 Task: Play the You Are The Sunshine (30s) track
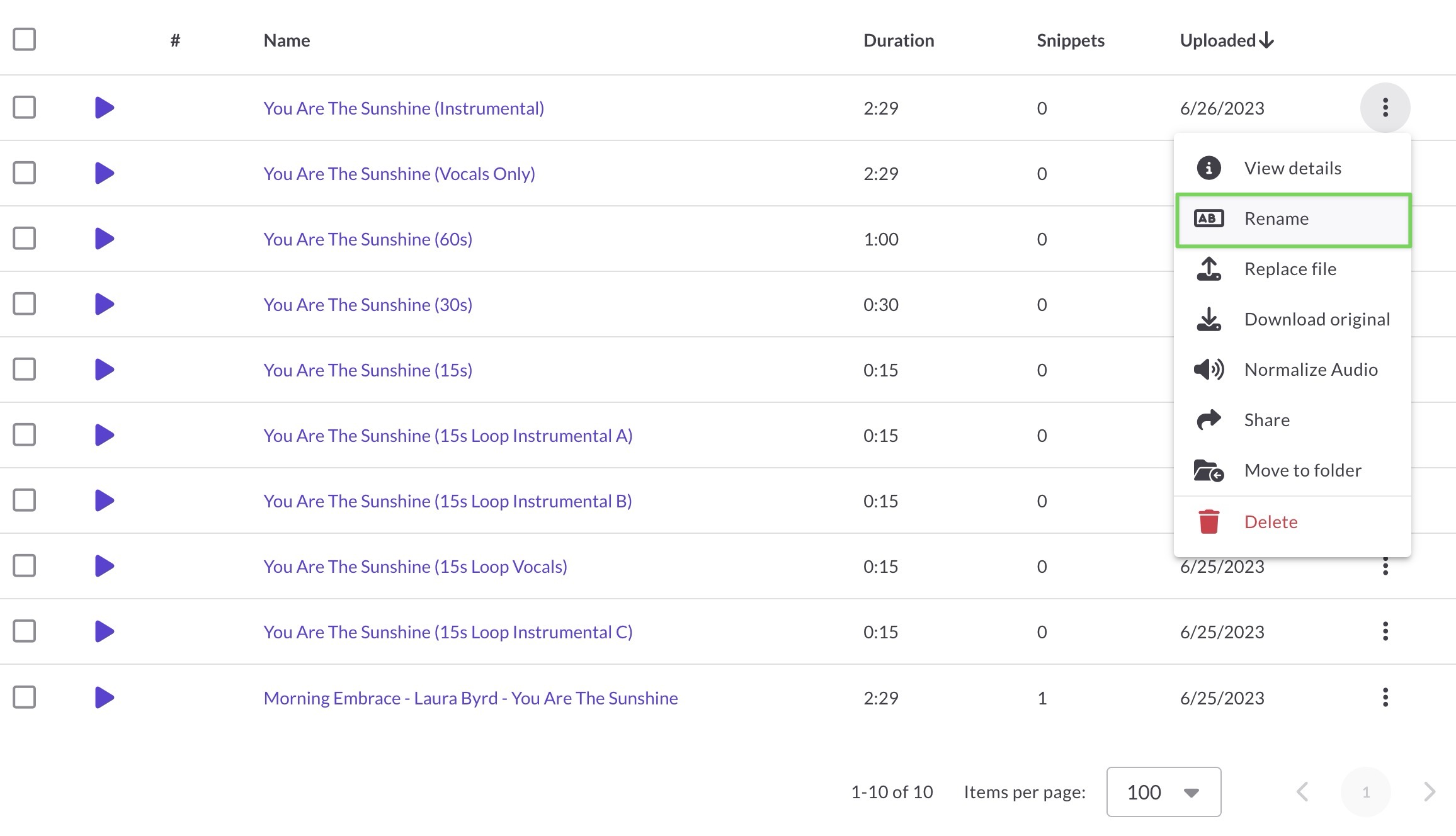coord(105,304)
